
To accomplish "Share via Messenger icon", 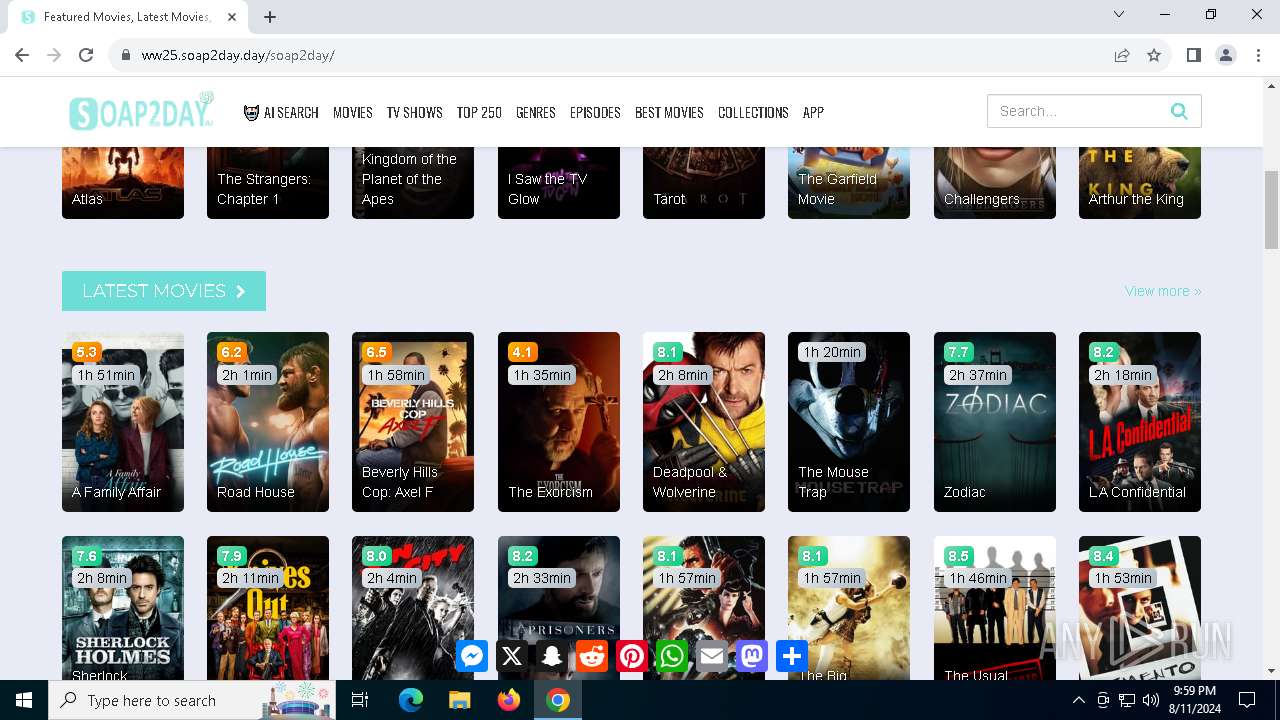I will click(x=472, y=656).
